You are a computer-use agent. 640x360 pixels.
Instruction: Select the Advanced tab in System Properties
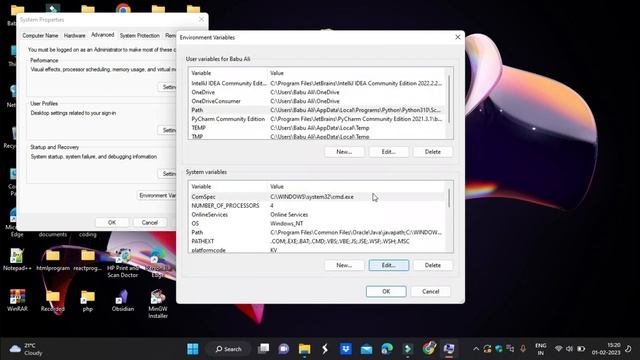click(102, 35)
